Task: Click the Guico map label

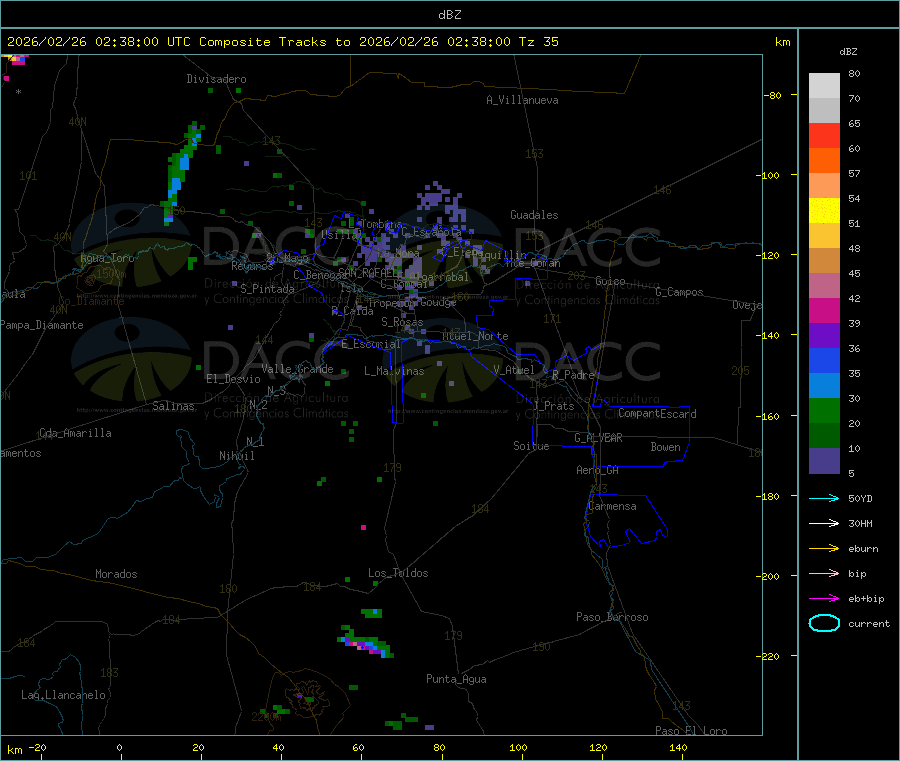Action: 610,281
